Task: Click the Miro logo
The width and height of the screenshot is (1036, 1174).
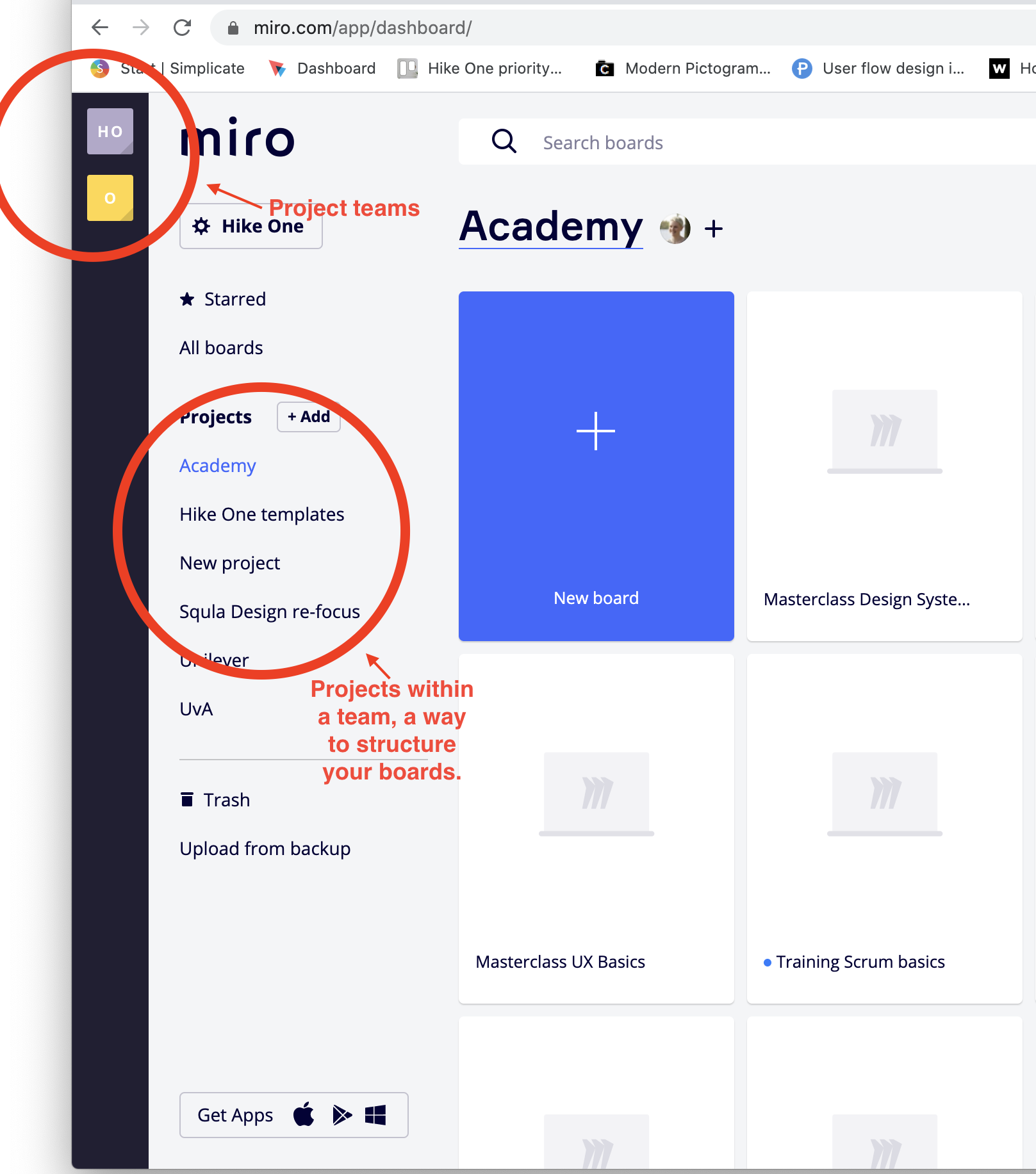Action: point(236,137)
